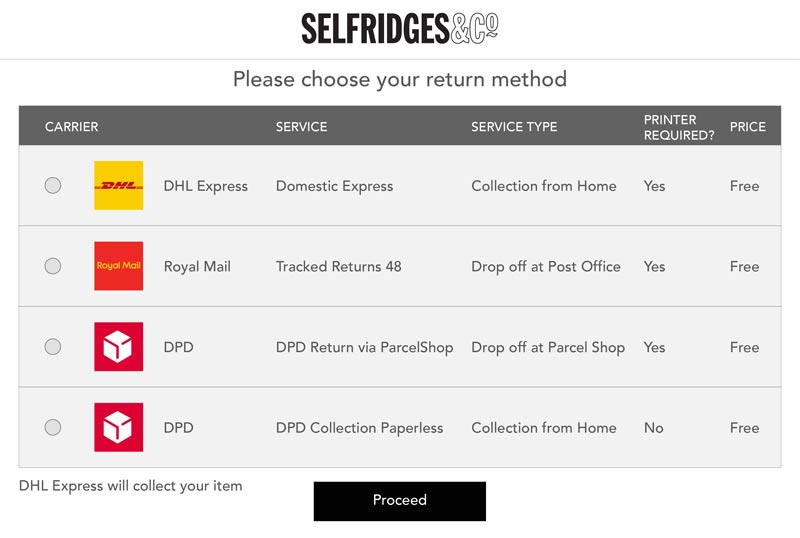The height and width of the screenshot is (538, 800).
Task: Click the SERVICE TYPE column header
Action: point(514,127)
